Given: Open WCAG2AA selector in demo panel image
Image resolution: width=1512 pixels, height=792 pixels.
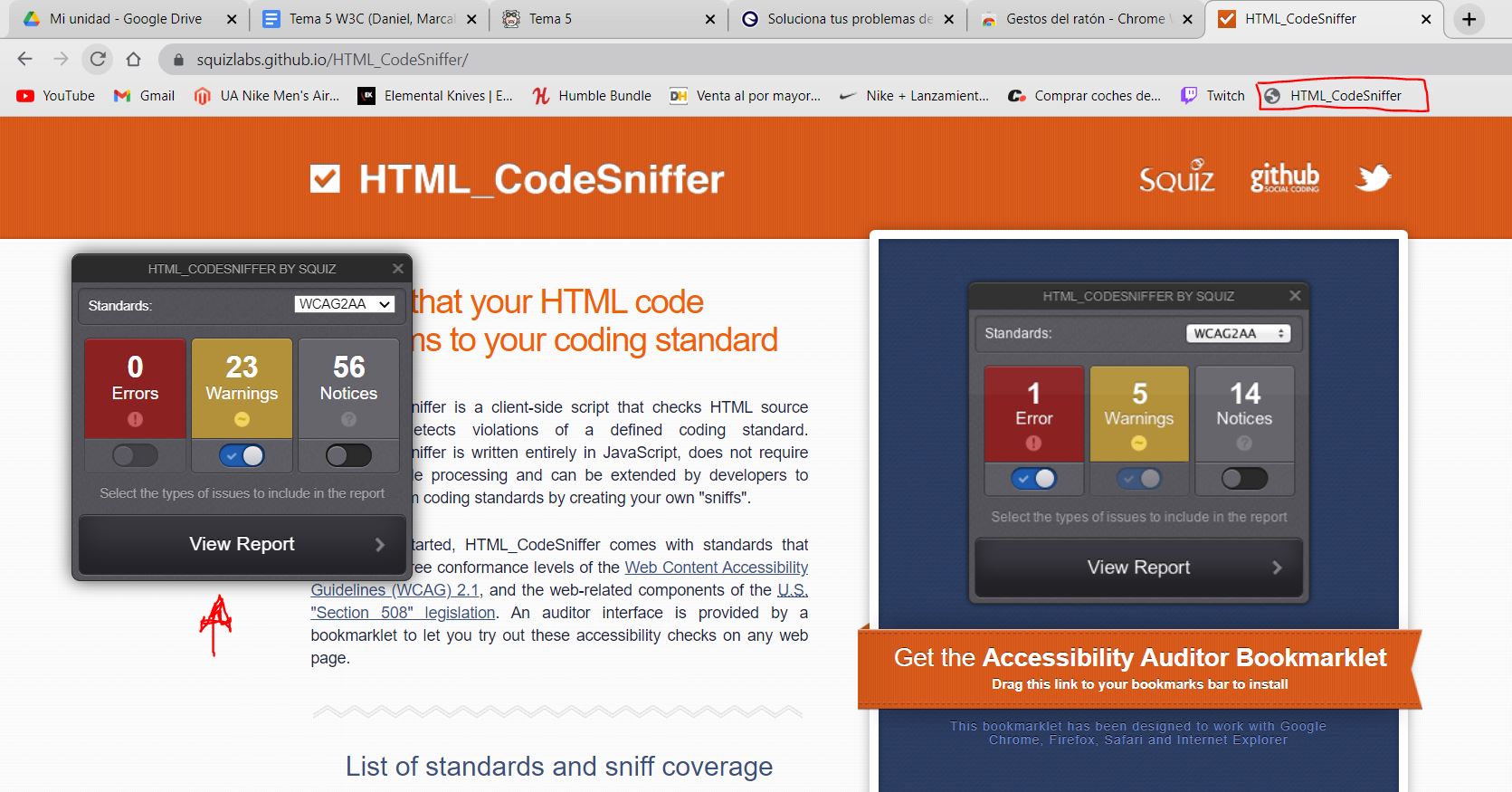Looking at the screenshot, I should (x=1238, y=333).
